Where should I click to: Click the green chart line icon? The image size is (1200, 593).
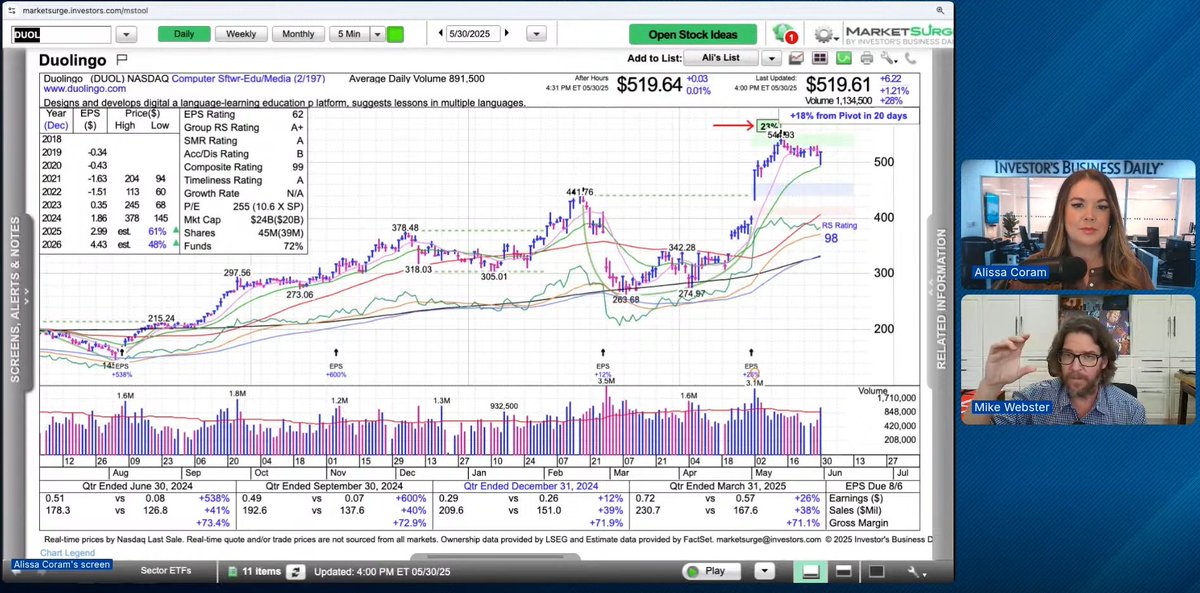[843, 59]
